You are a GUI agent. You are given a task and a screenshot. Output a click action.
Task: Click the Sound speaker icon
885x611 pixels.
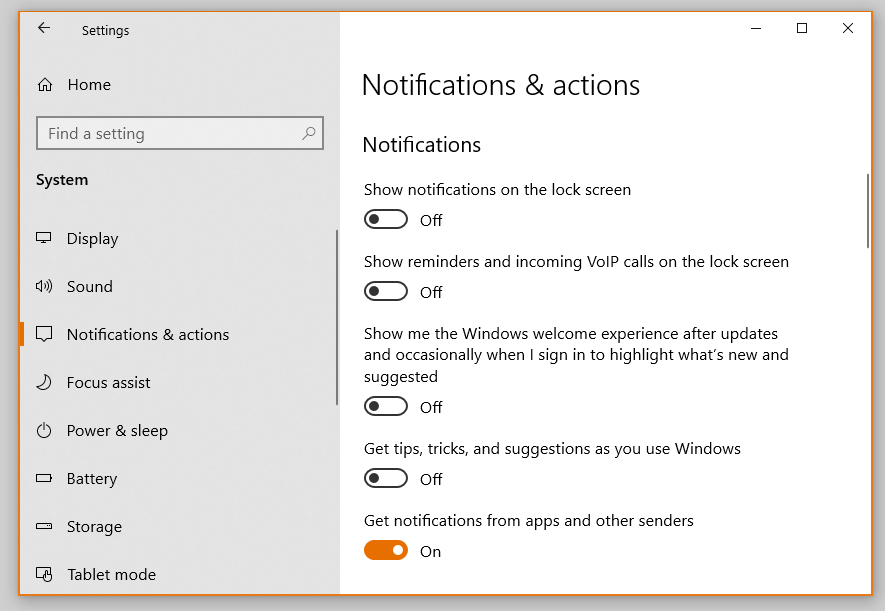44,286
